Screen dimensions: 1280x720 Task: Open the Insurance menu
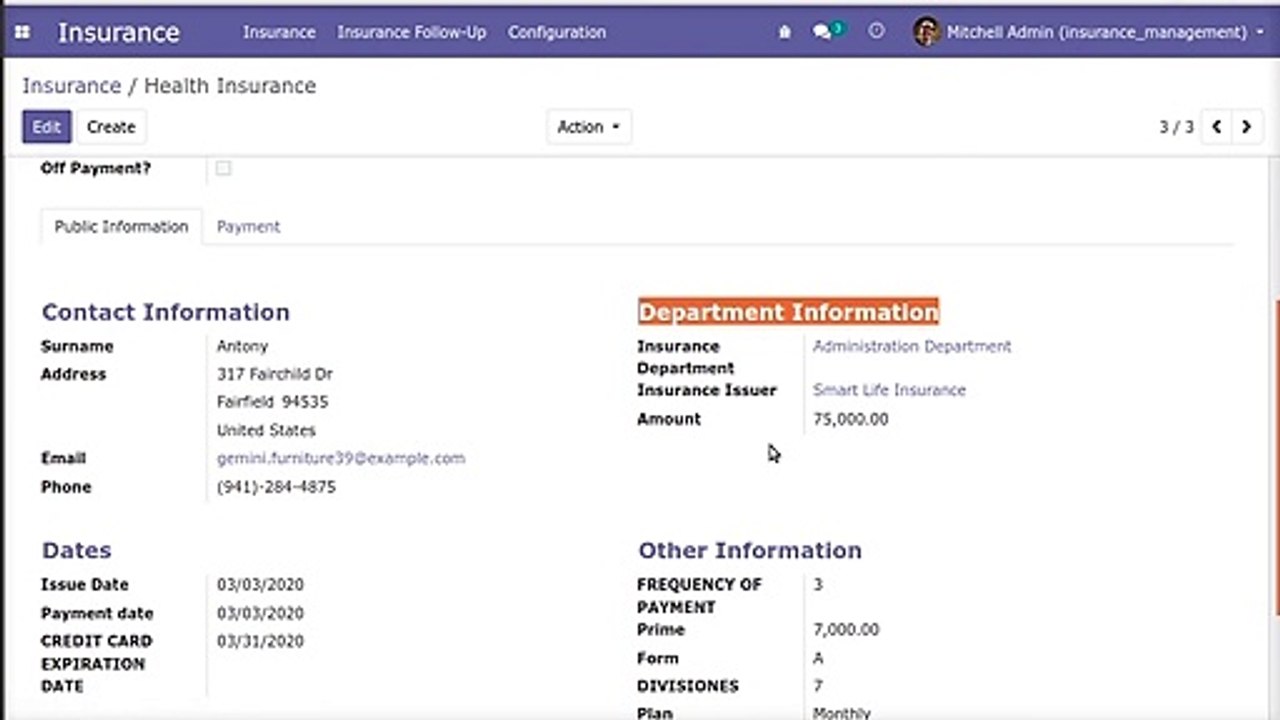point(279,32)
